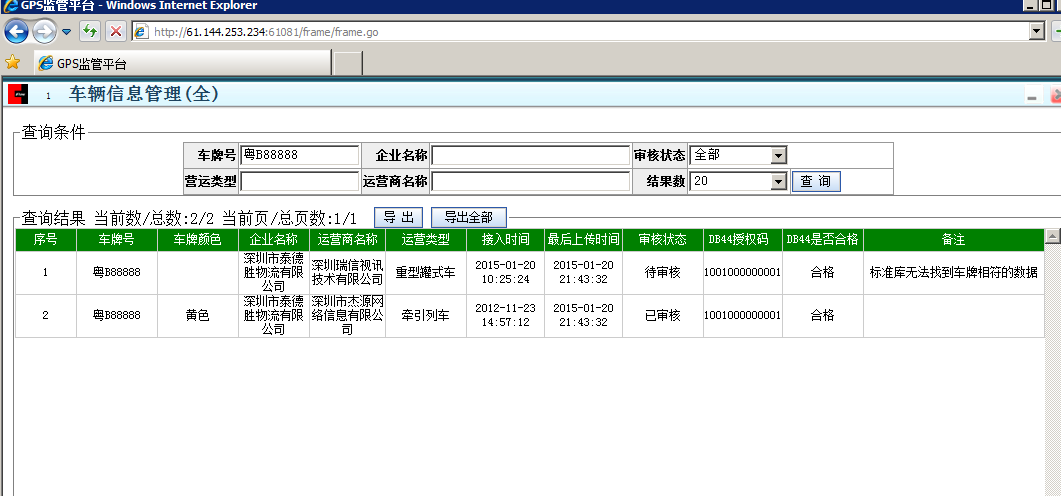Click the sequence number 2 cell
1061x496 pixels.
click(x=45, y=315)
